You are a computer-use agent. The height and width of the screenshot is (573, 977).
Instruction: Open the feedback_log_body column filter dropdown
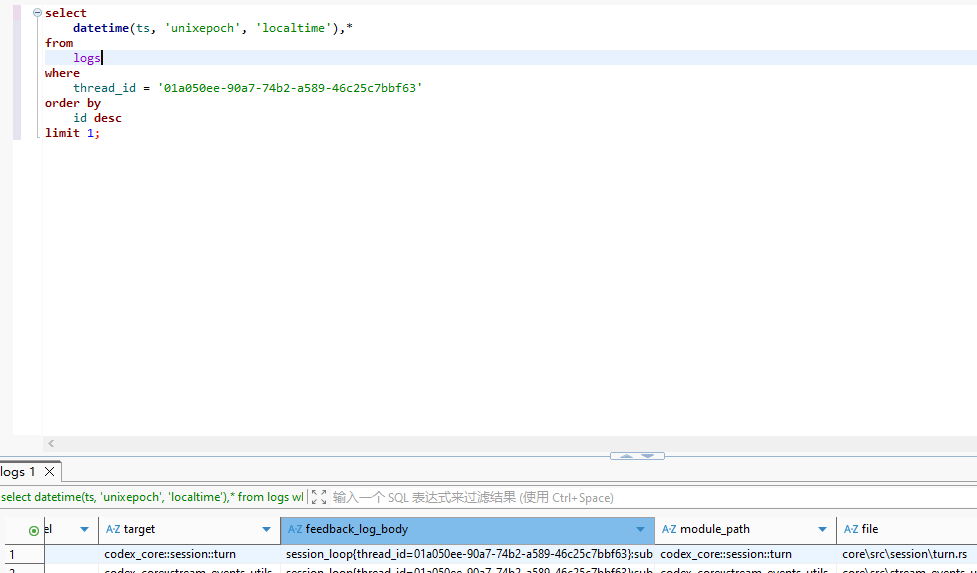pyautogui.click(x=641, y=529)
